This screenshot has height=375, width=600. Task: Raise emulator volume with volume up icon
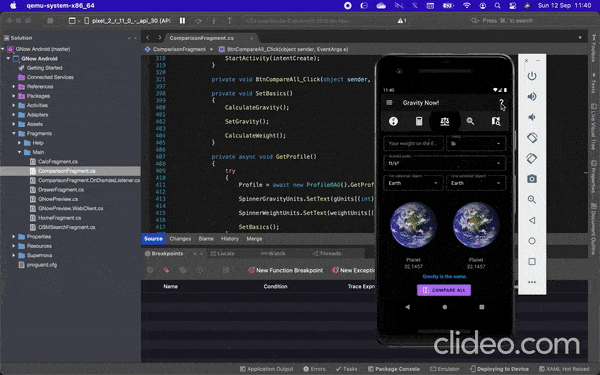[x=532, y=96]
